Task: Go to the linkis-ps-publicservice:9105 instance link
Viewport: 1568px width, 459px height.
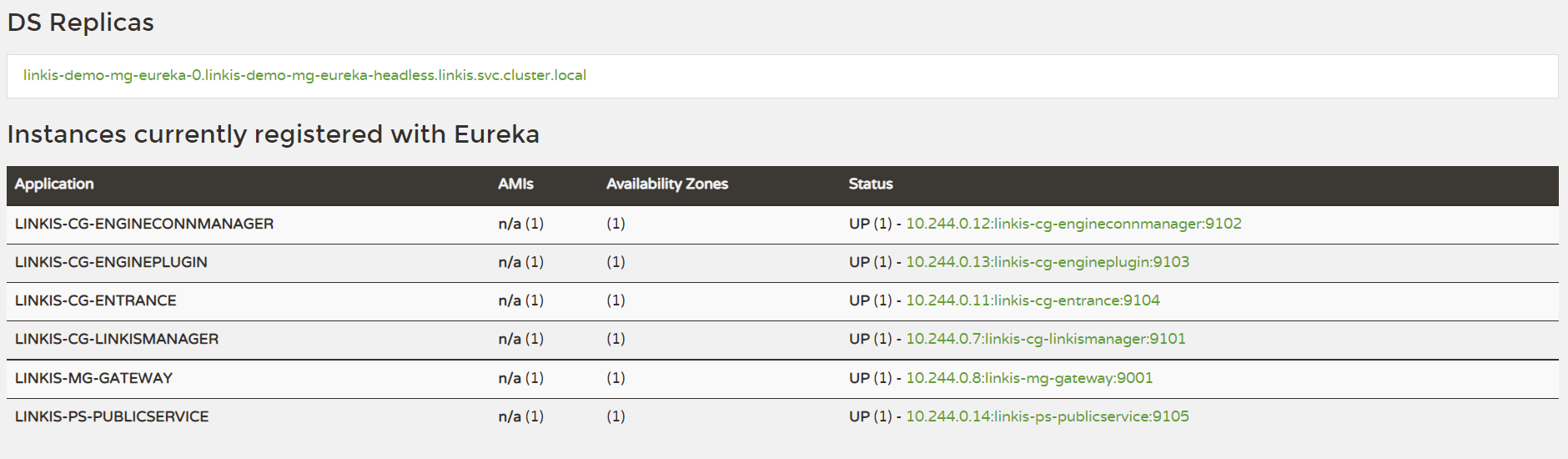Action: [1048, 416]
